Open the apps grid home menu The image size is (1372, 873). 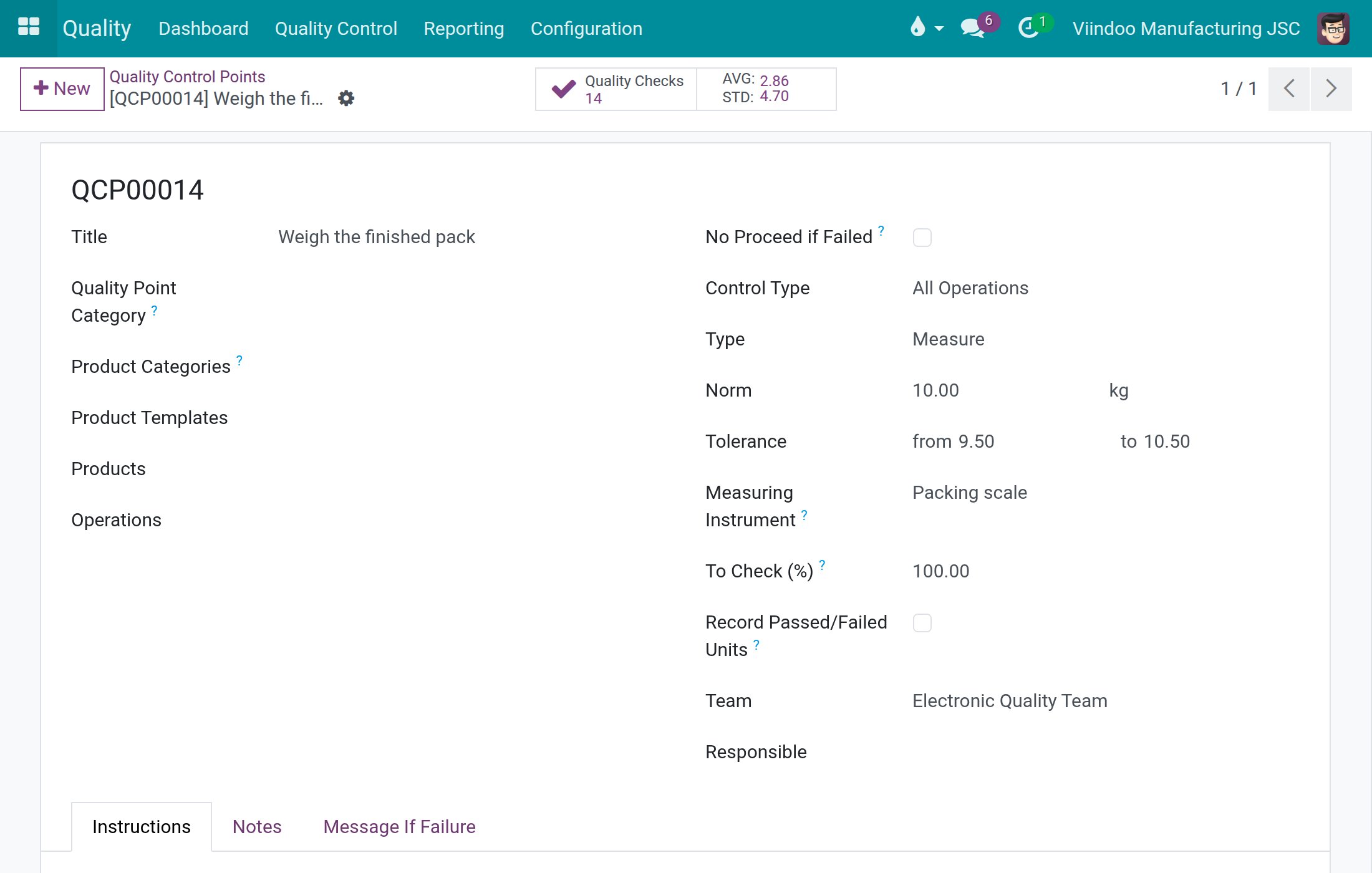tap(29, 27)
